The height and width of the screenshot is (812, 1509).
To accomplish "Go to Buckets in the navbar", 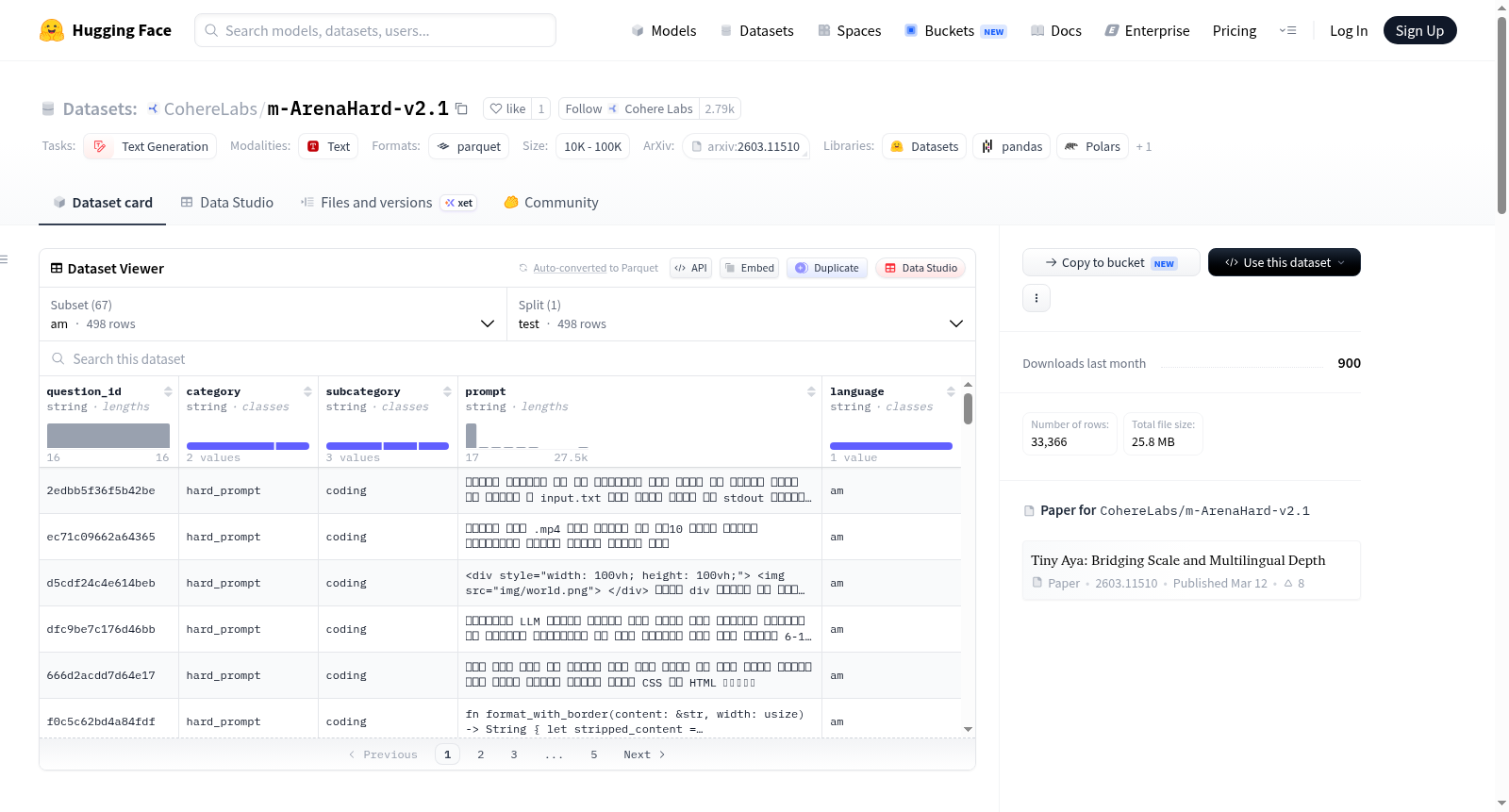I will pos(955,30).
